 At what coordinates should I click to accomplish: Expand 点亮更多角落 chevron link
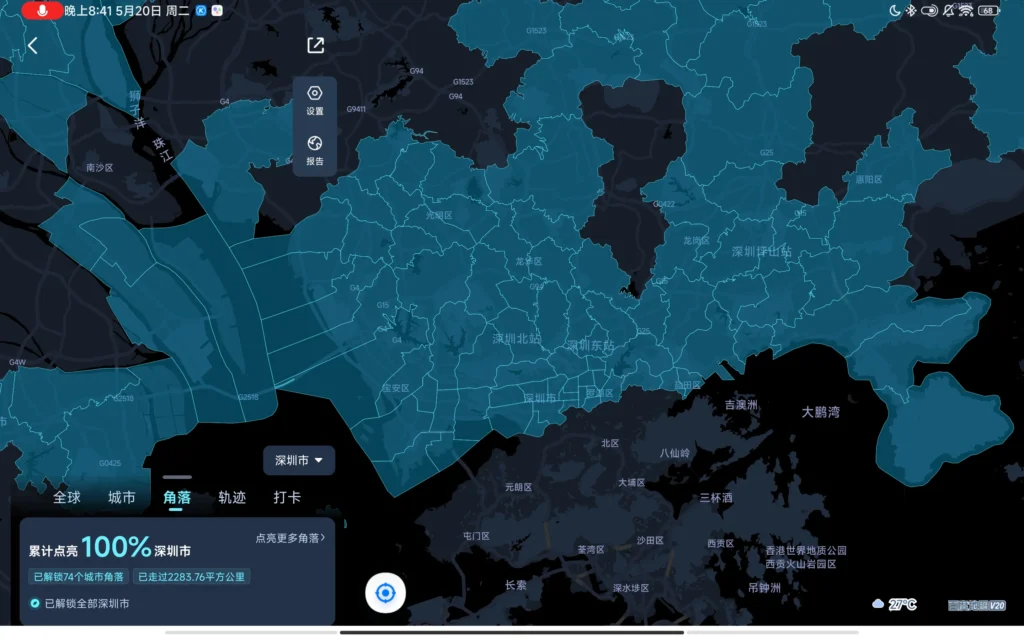(x=290, y=537)
